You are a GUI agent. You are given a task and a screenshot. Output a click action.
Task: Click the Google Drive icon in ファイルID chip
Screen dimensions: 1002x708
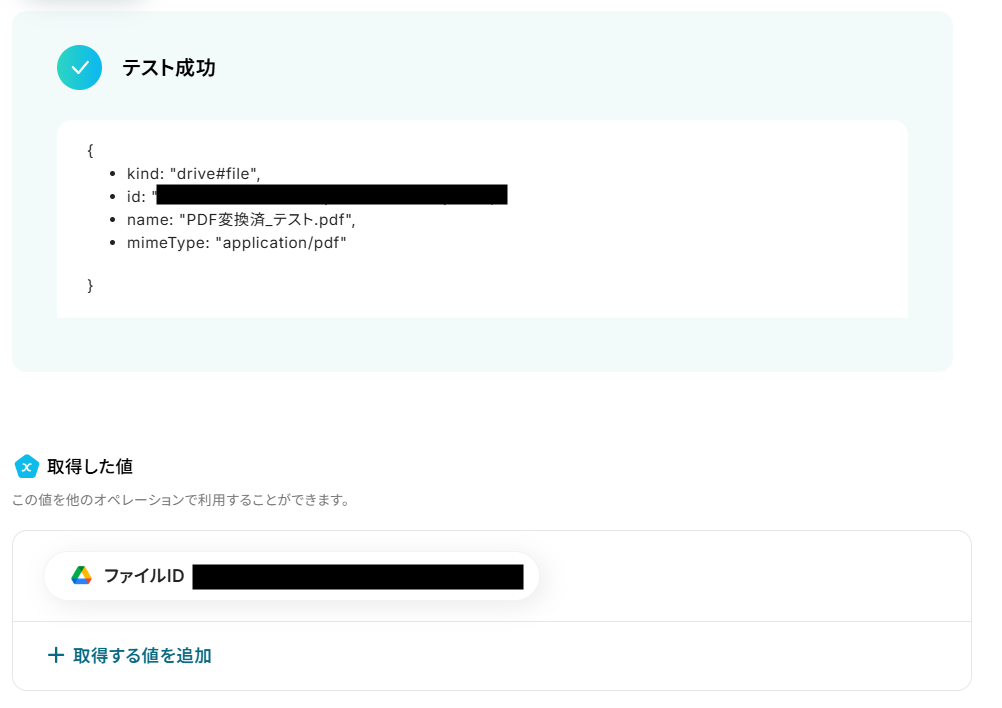click(x=81, y=576)
